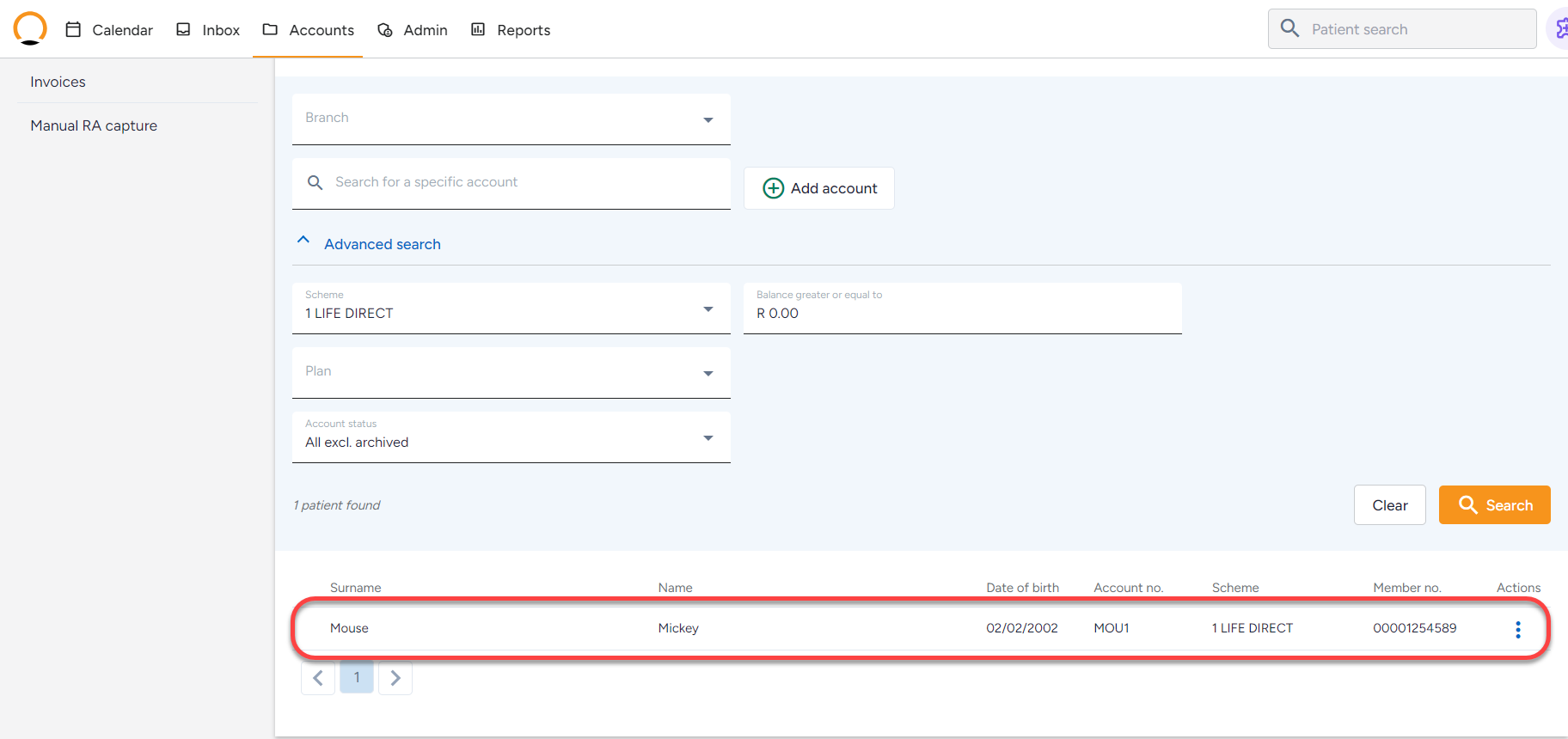Open Manual RA capture in the sidebar

tap(94, 125)
